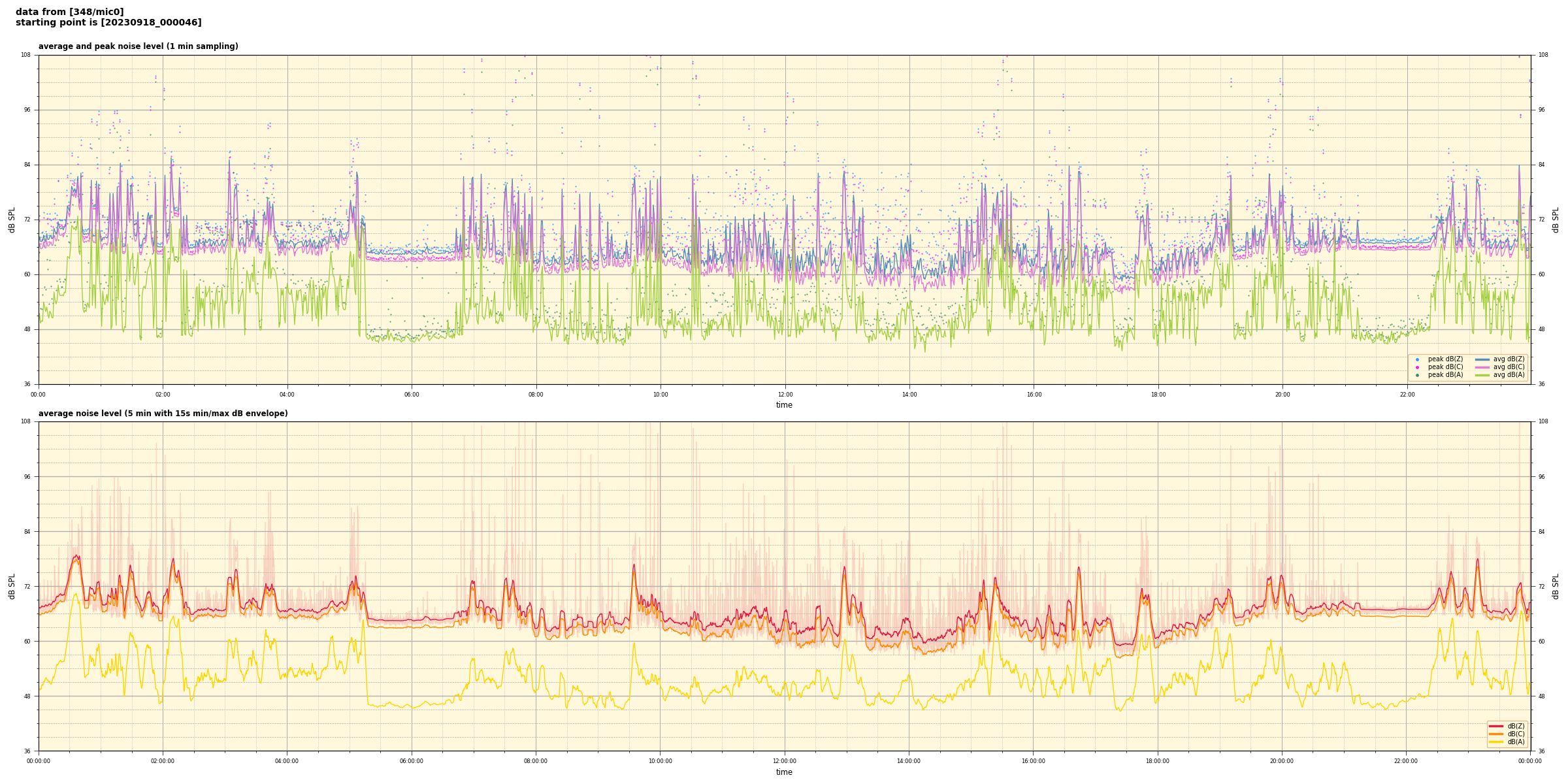This screenshot has height=784, width=1568.
Task: Click top chart's 'time' x-axis label
Action: (x=784, y=405)
